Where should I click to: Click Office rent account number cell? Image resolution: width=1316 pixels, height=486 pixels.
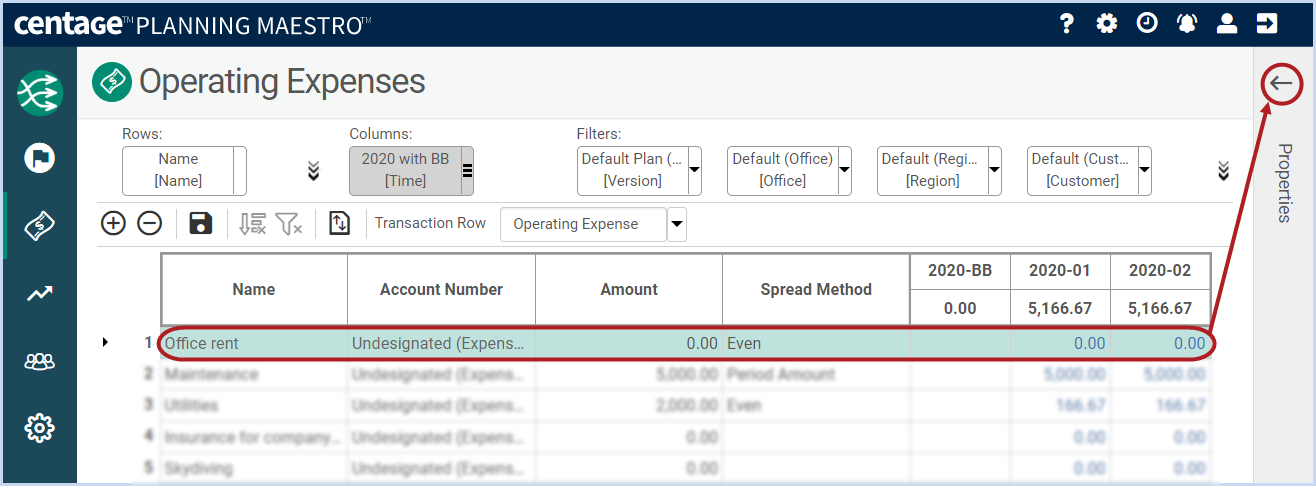441,343
